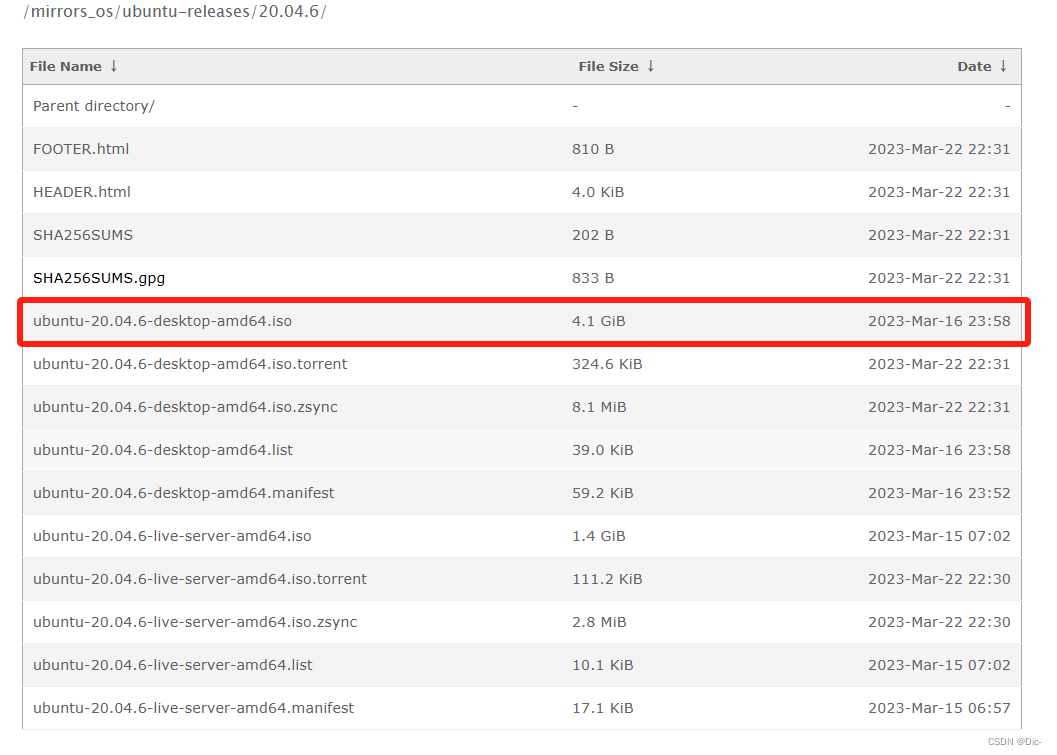Click the mirrors_os segment in the breadcrumb path

click(x=72, y=12)
